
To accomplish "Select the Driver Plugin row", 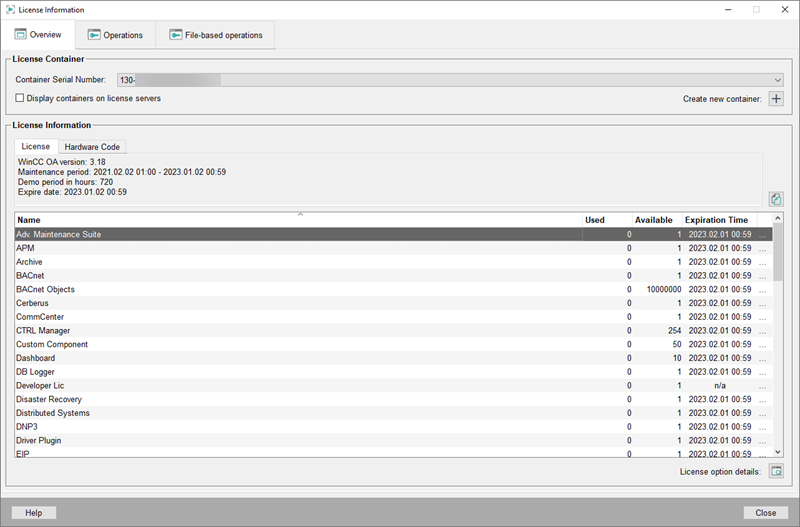I will pos(393,441).
